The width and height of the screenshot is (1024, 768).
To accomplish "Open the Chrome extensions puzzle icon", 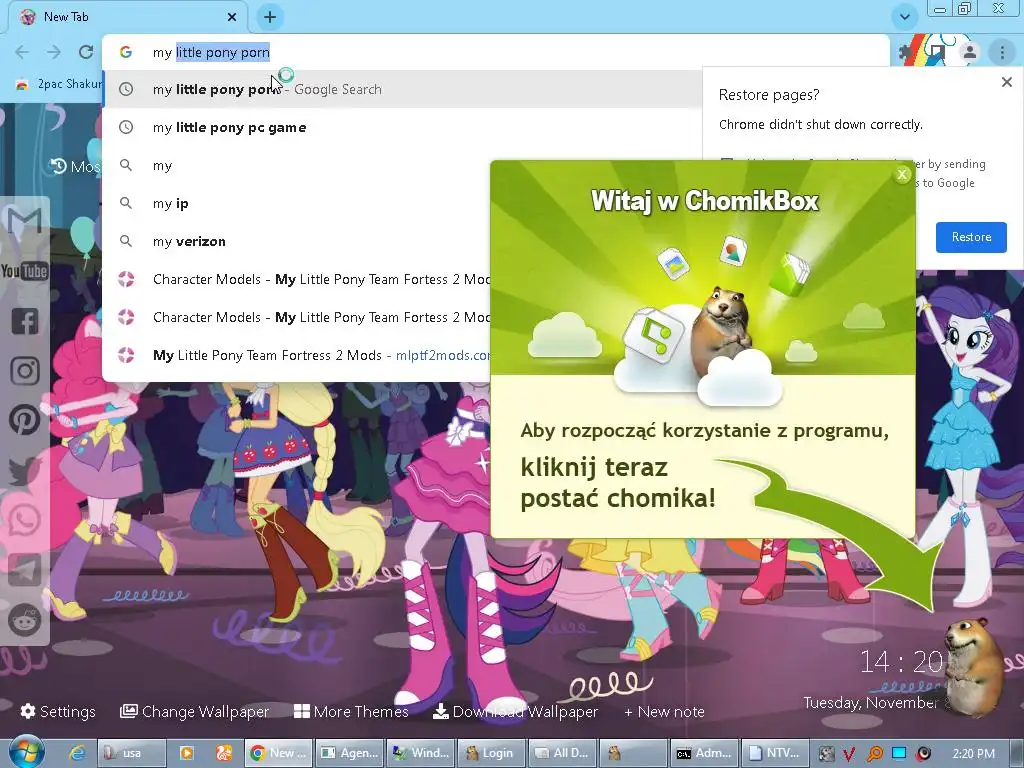I will (x=906, y=52).
